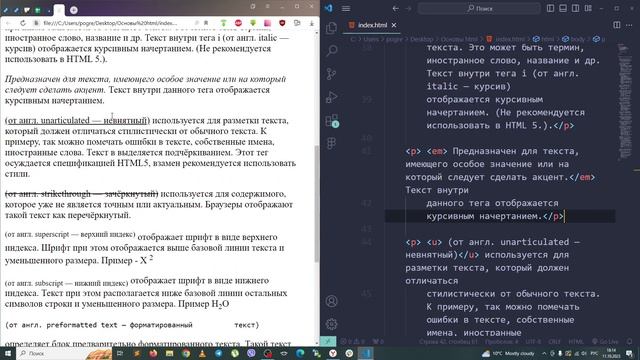Click the VS Code command center search box
This screenshot has width=640, height=360.
479,8
